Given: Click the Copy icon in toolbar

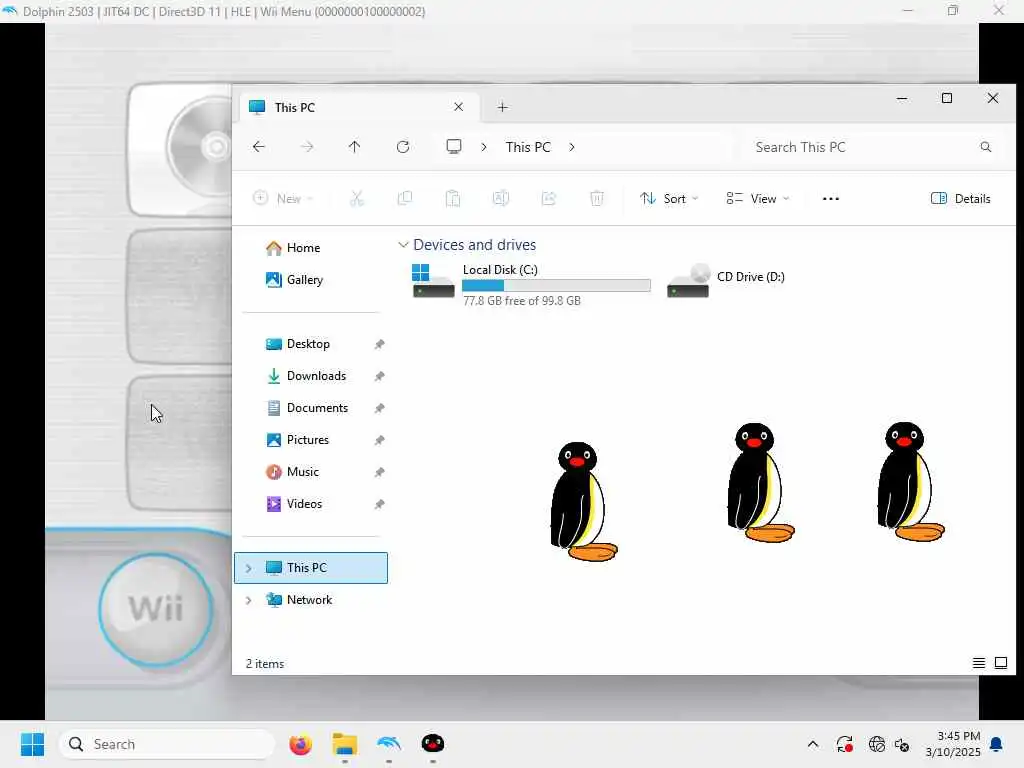Looking at the screenshot, I should pos(405,199).
